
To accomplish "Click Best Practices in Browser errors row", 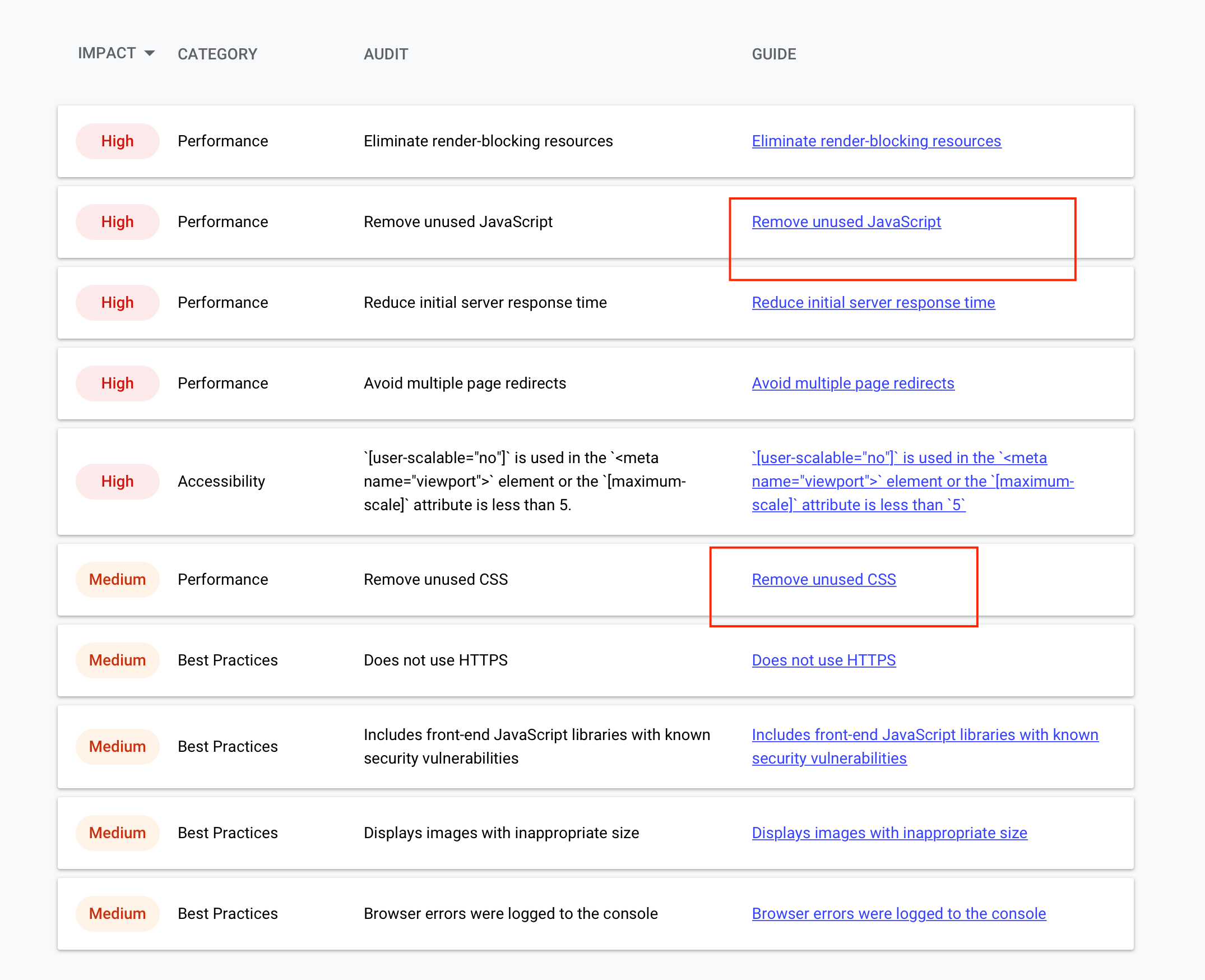I will click(x=228, y=914).
